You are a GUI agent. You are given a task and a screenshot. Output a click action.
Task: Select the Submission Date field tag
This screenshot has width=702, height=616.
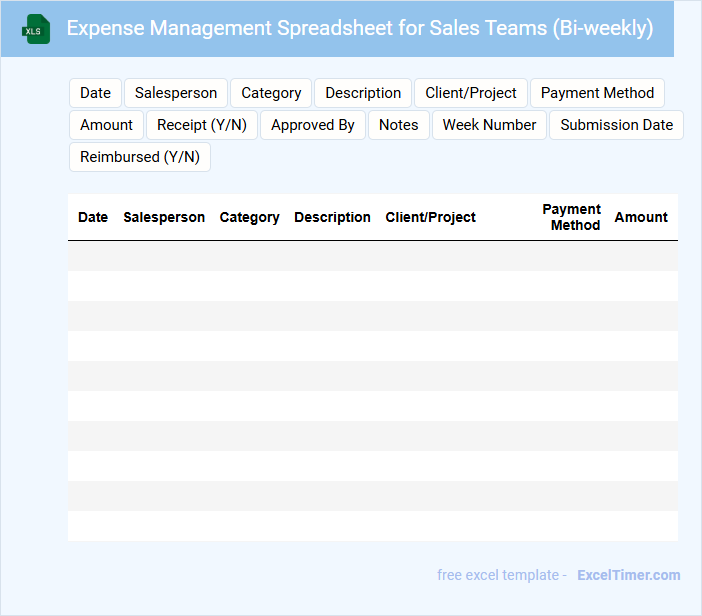click(616, 125)
